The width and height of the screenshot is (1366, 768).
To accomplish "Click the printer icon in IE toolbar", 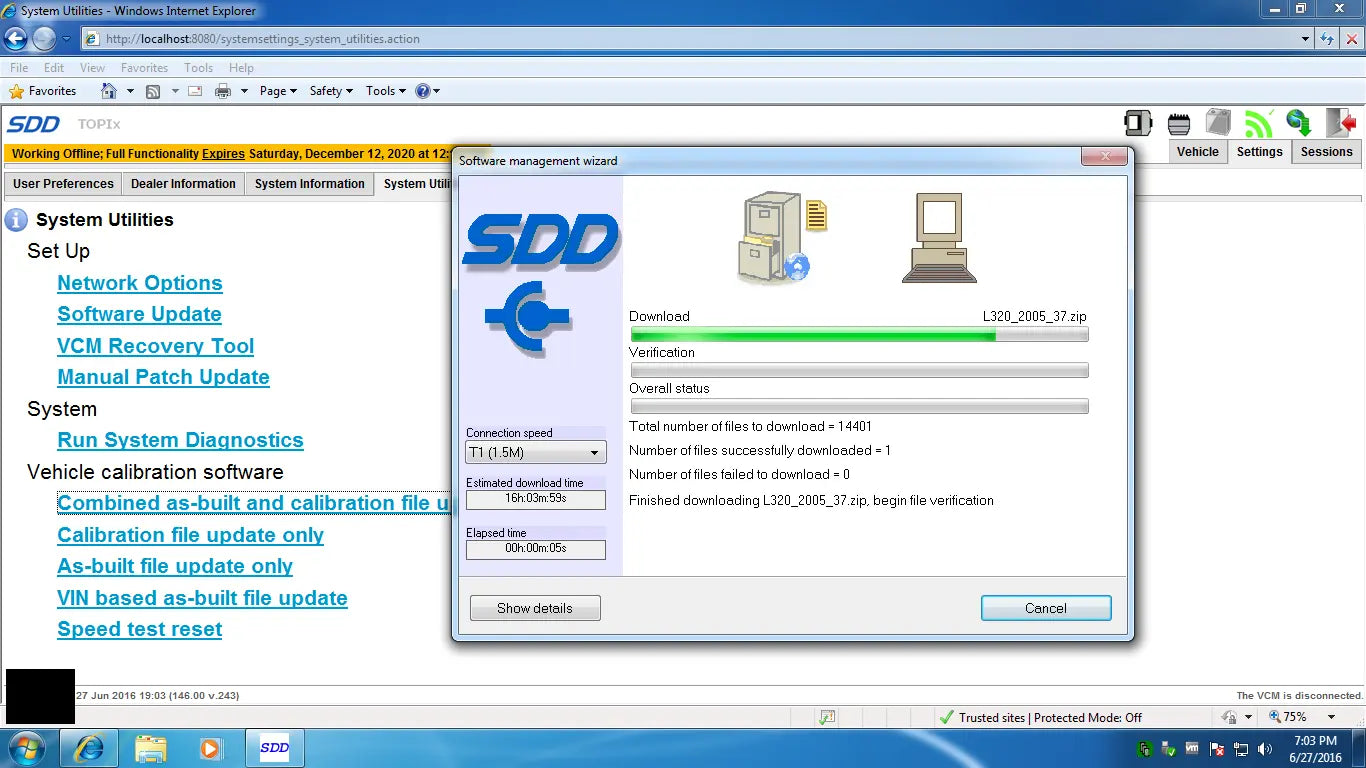I will pos(222,91).
